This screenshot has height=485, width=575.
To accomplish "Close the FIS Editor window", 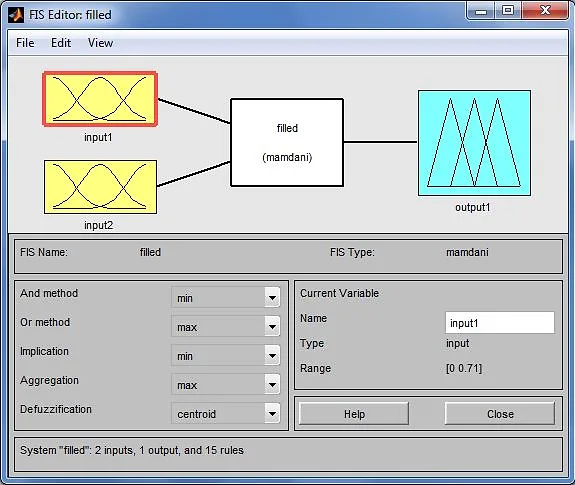I will (x=545, y=10).
